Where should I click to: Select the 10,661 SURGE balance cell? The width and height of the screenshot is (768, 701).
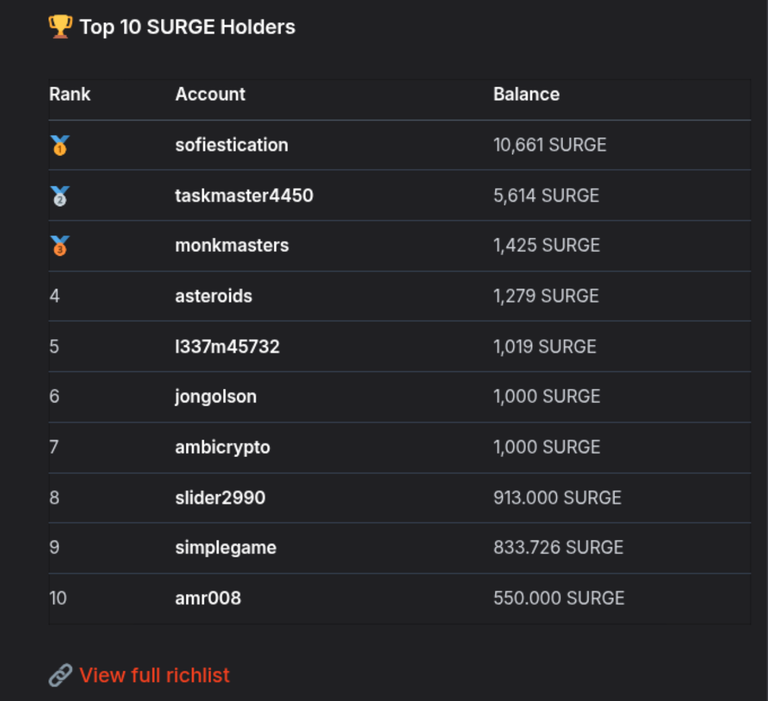pyautogui.click(x=550, y=145)
